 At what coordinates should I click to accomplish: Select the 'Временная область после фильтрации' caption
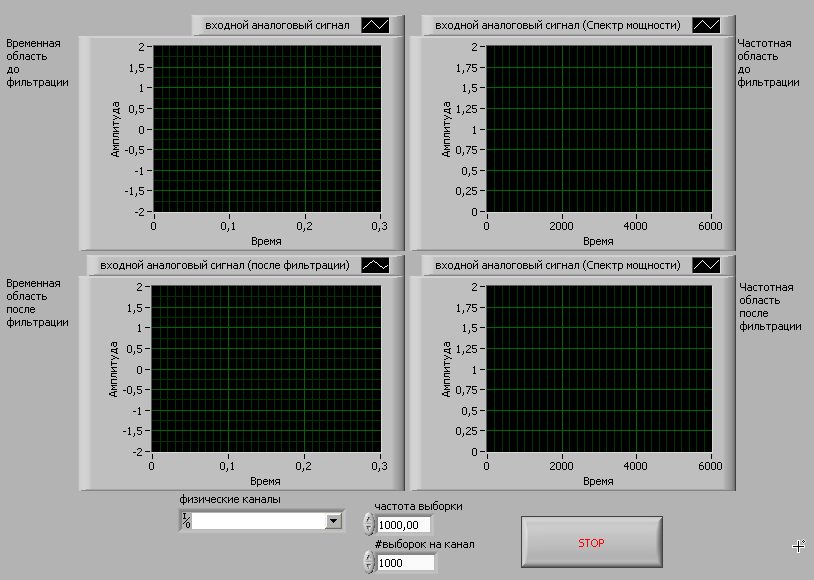tap(37, 303)
